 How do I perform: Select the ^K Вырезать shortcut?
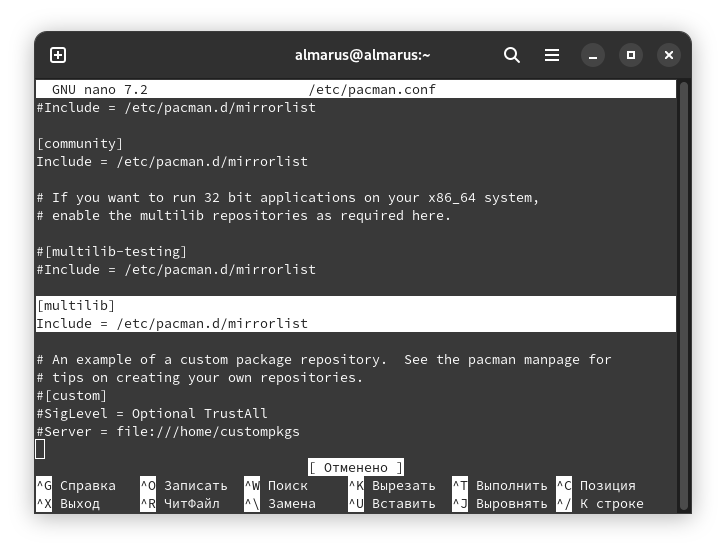pos(391,486)
